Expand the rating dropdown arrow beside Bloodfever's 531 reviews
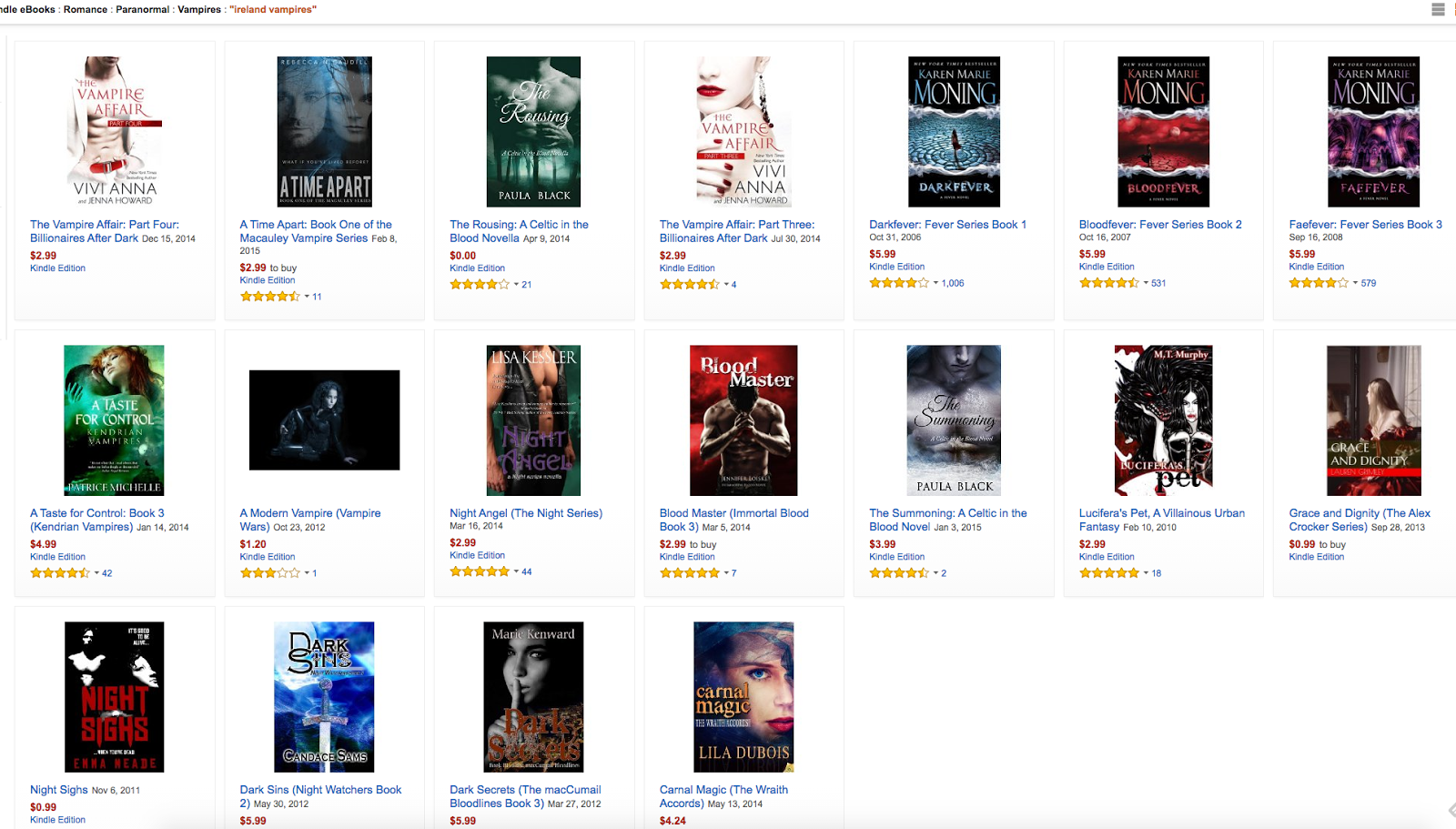The height and width of the screenshot is (829, 1456). tap(1146, 283)
